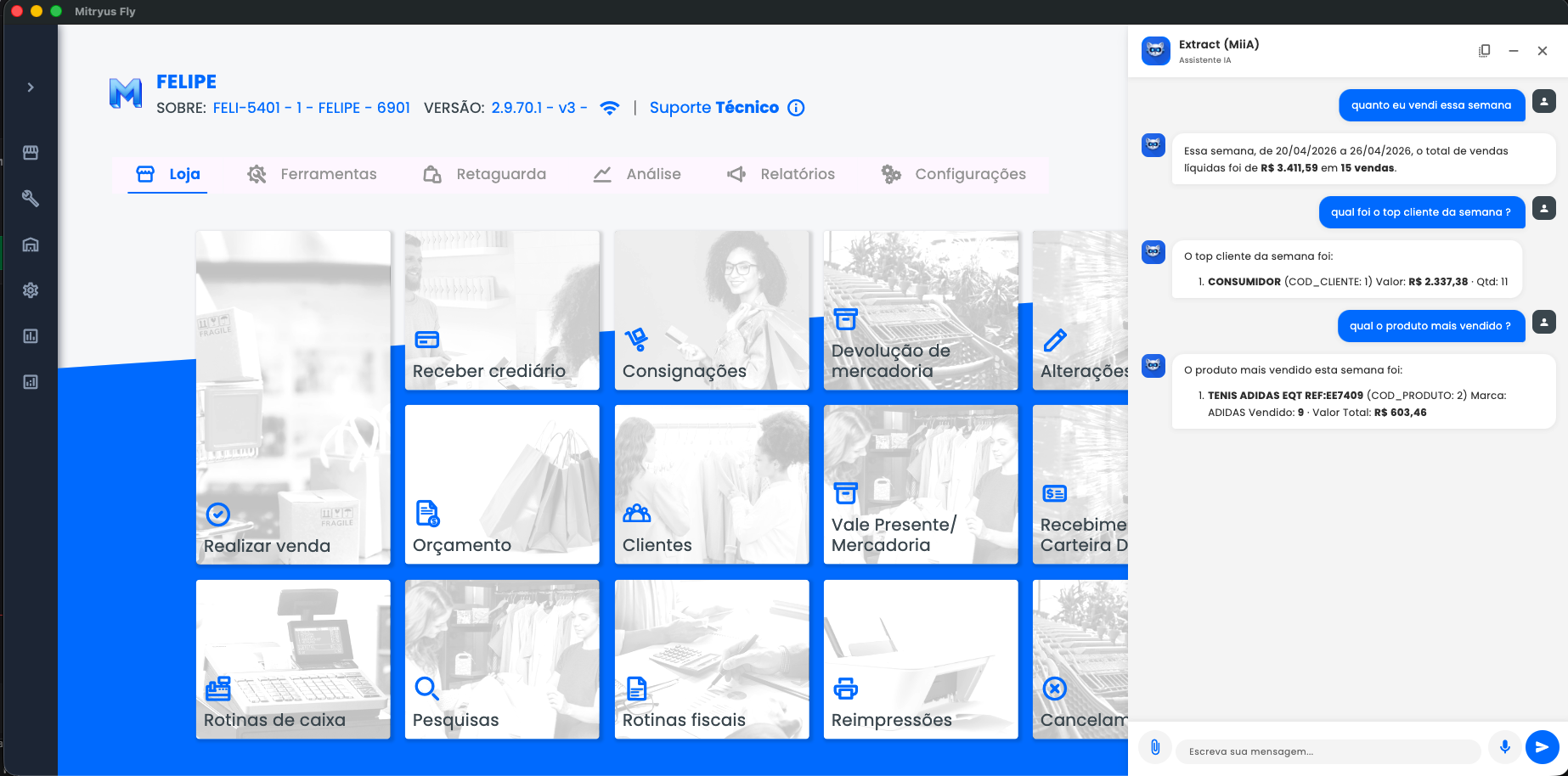
Task: Open the Clientes tile
Action: pyautogui.click(x=712, y=484)
